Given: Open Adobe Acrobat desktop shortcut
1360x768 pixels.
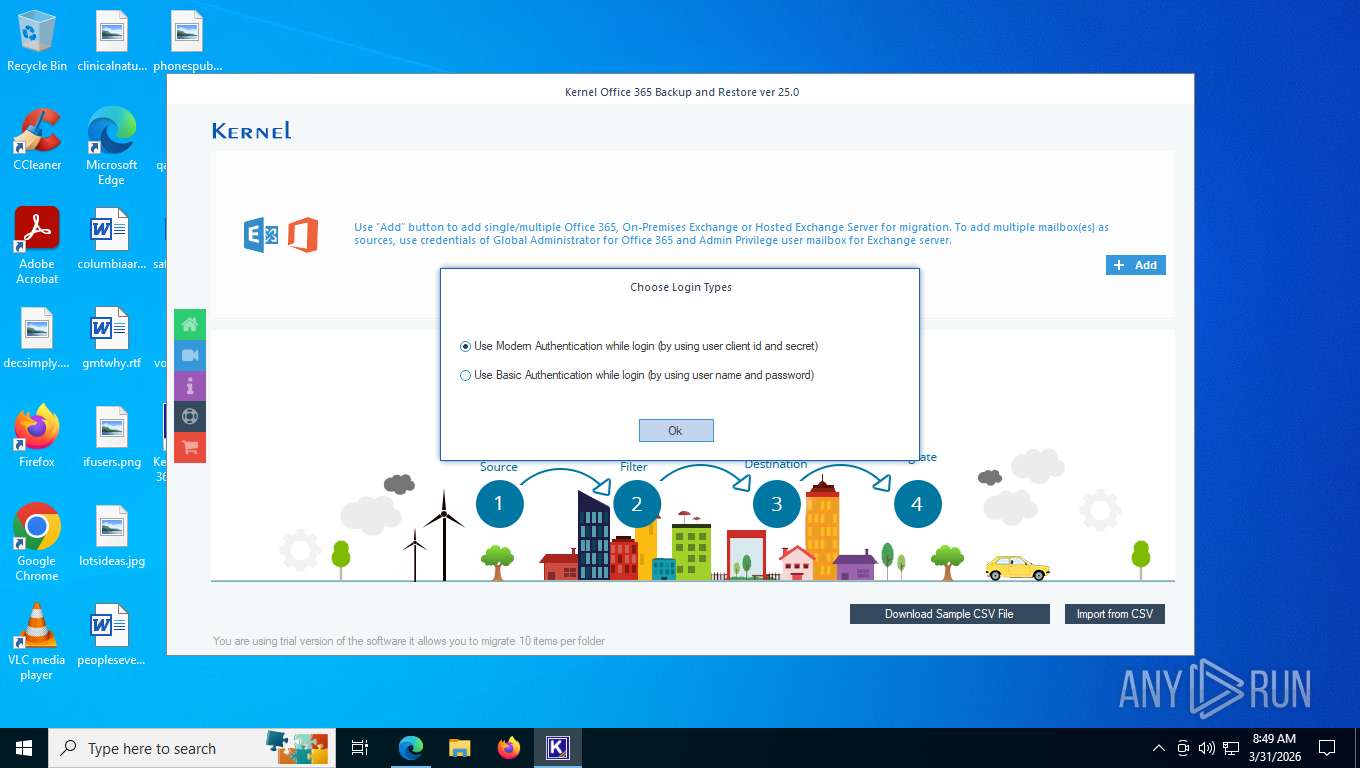Looking at the screenshot, I should (37, 246).
